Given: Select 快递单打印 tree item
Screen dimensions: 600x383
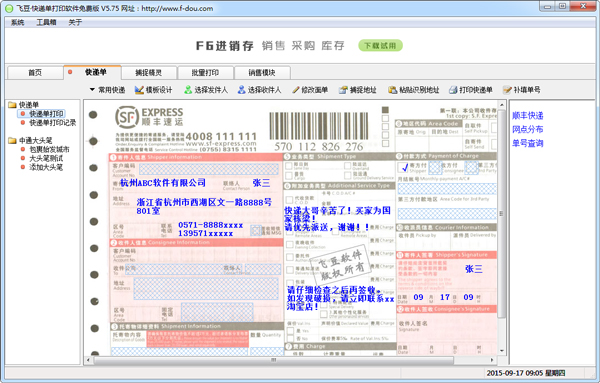Looking at the screenshot, I should point(46,114).
